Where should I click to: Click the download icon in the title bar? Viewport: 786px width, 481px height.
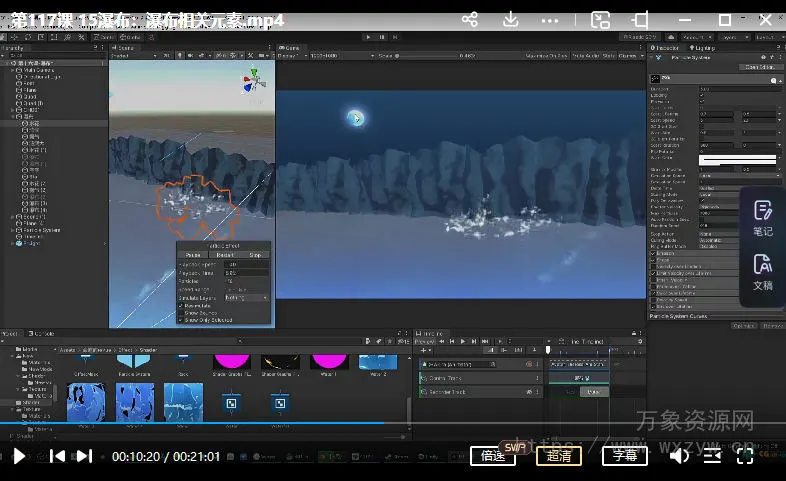pyautogui.click(x=511, y=19)
